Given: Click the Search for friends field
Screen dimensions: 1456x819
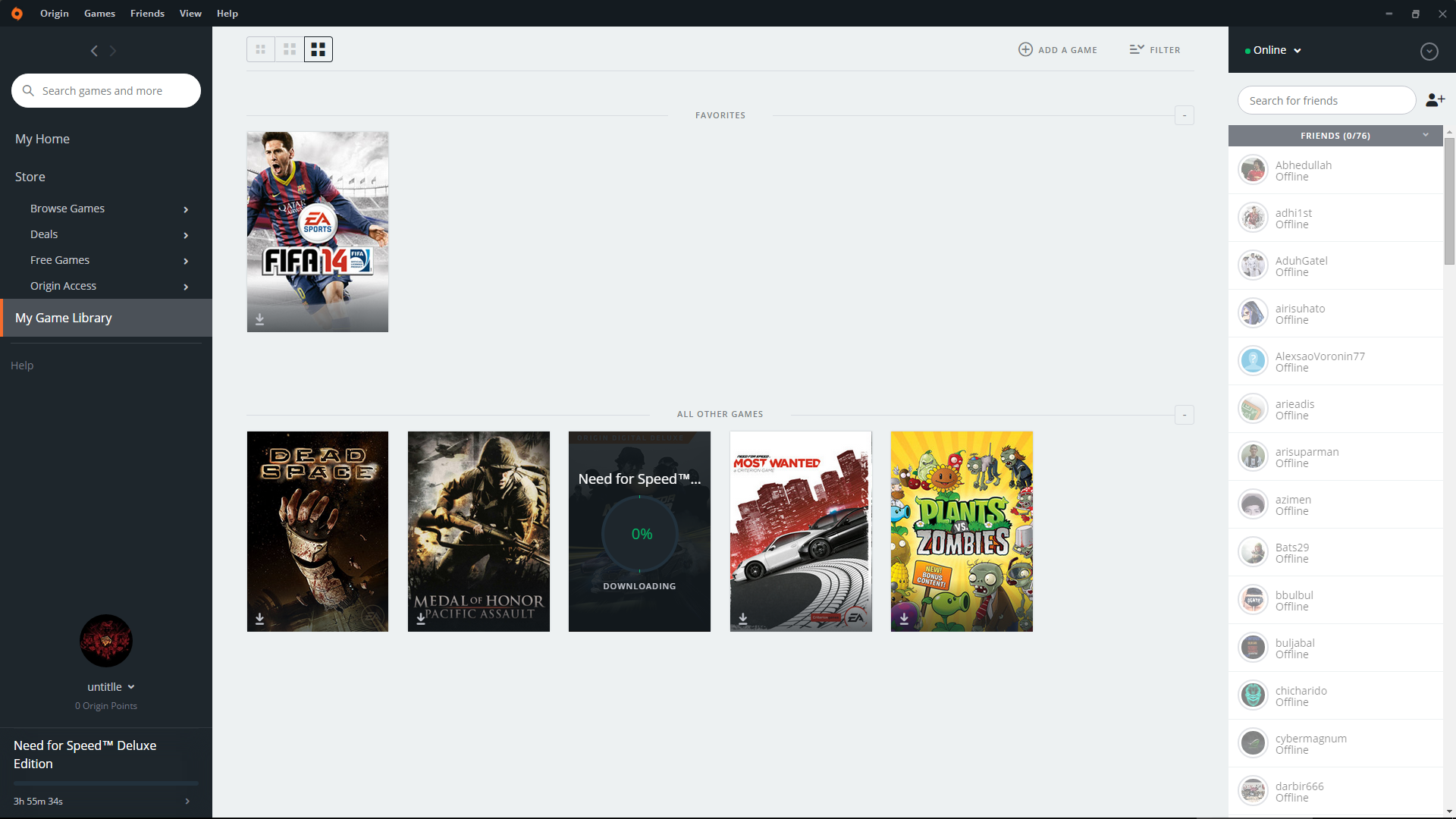Looking at the screenshot, I should pos(1326,100).
